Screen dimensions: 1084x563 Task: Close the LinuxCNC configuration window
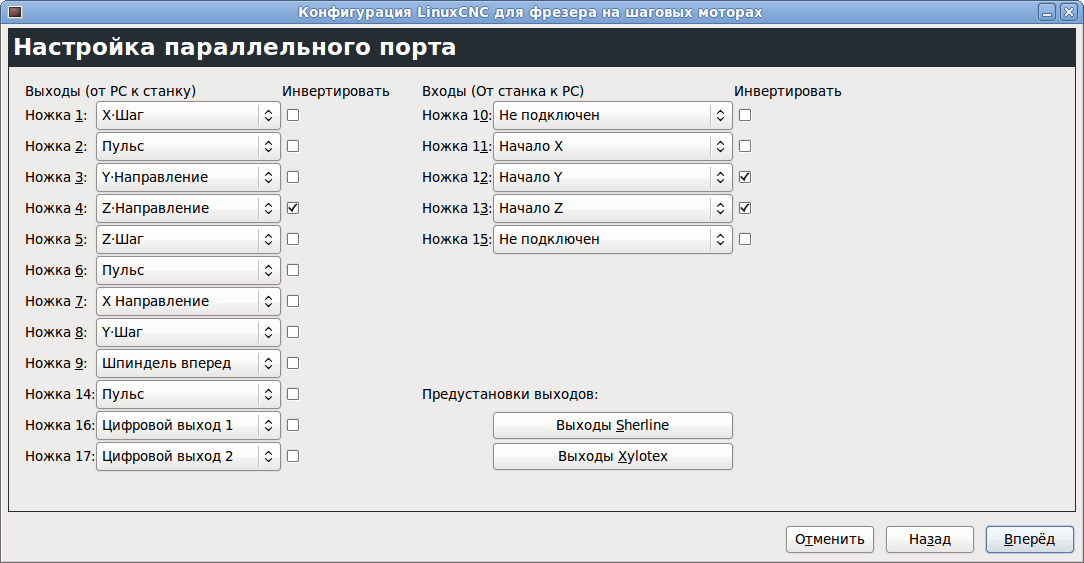pyautogui.click(x=1067, y=11)
